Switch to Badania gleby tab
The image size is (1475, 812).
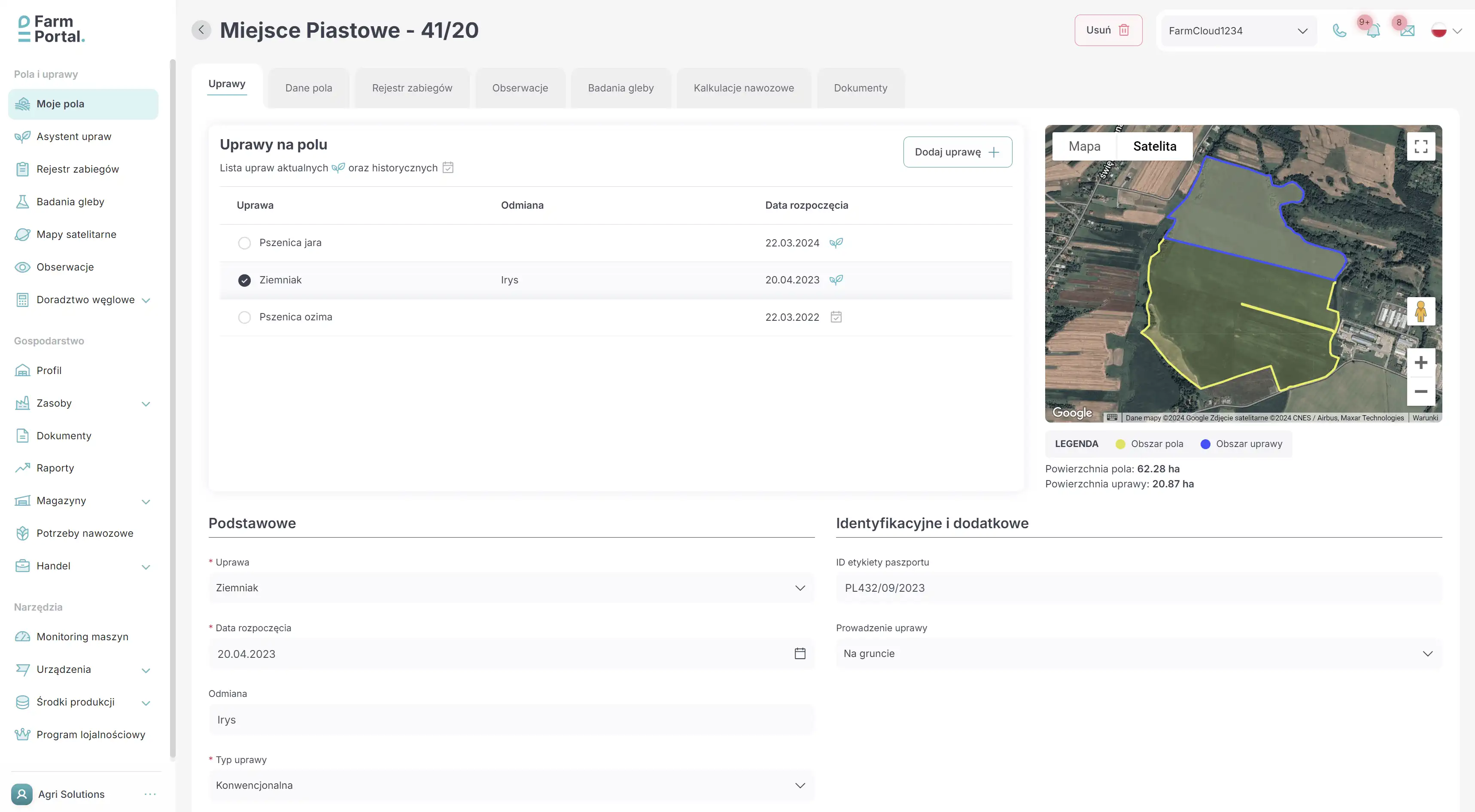[x=620, y=88]
